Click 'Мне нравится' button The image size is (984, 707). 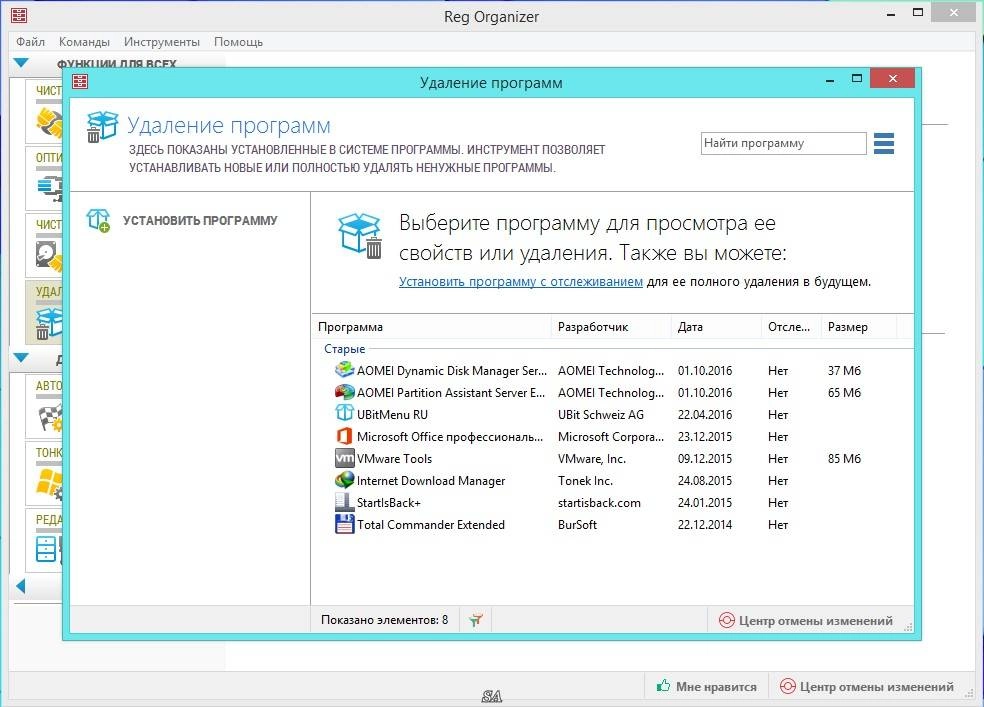(x=707, y=686)
